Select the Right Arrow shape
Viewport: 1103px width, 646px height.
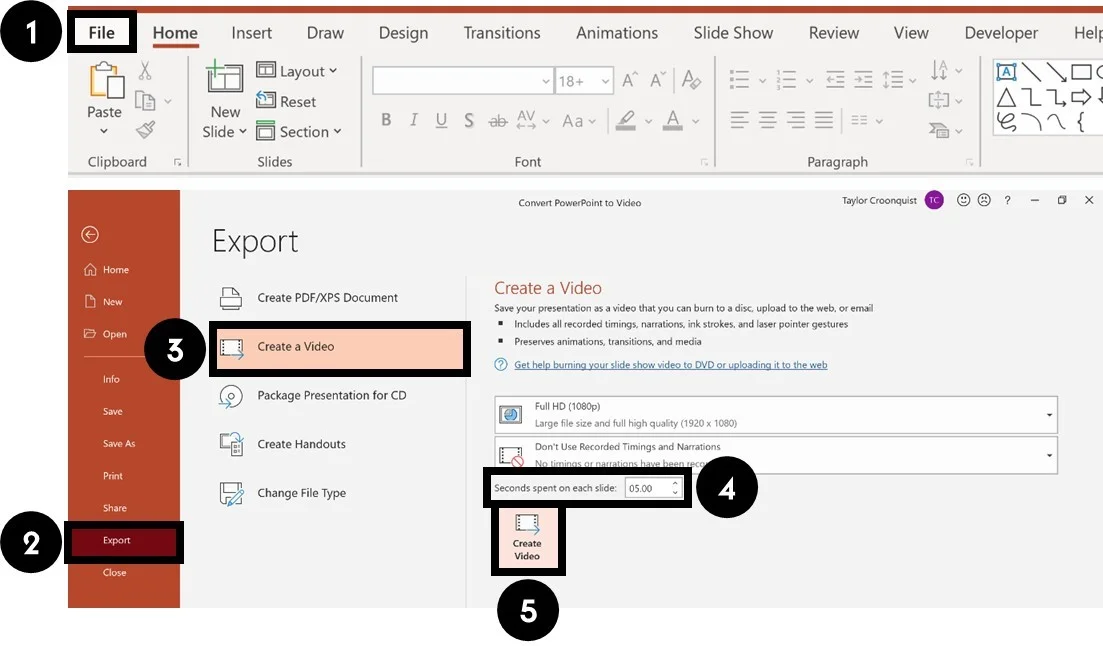click(x=1081, y=97)
